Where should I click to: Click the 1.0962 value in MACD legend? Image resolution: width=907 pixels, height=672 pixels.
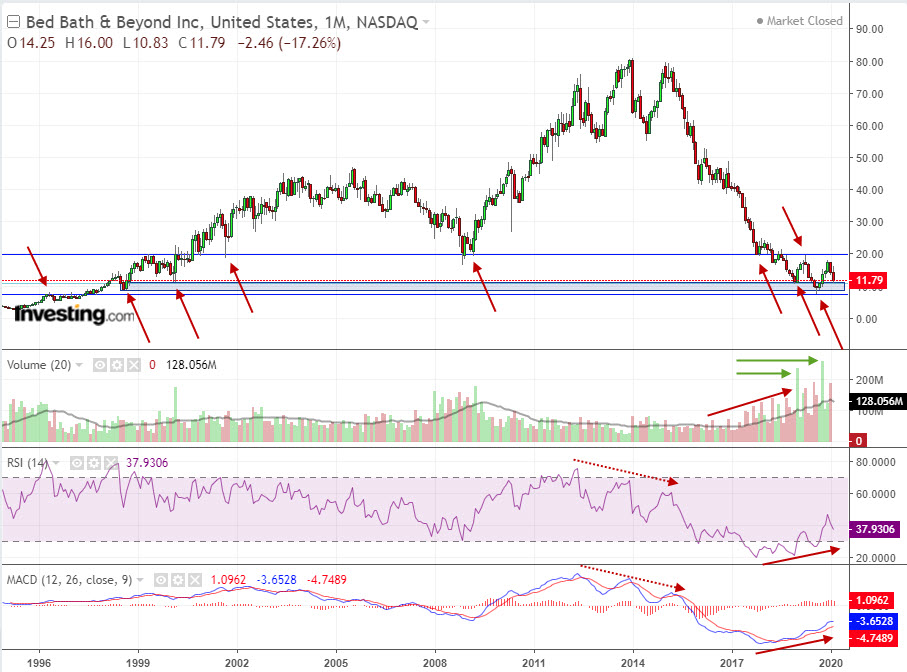tap(228, 579)
